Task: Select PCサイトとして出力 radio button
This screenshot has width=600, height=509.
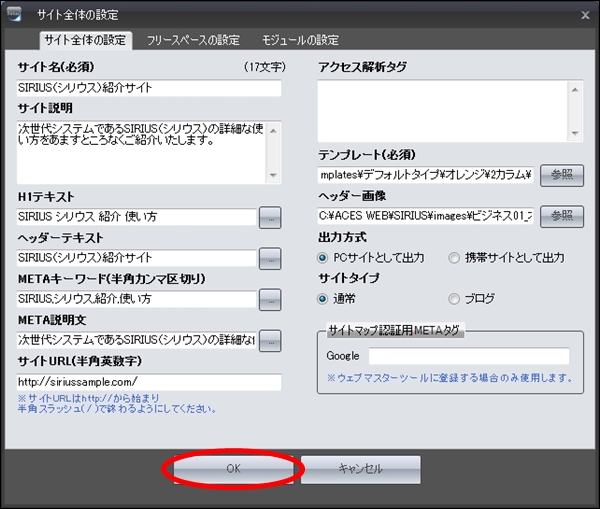Action: (323, 258)
